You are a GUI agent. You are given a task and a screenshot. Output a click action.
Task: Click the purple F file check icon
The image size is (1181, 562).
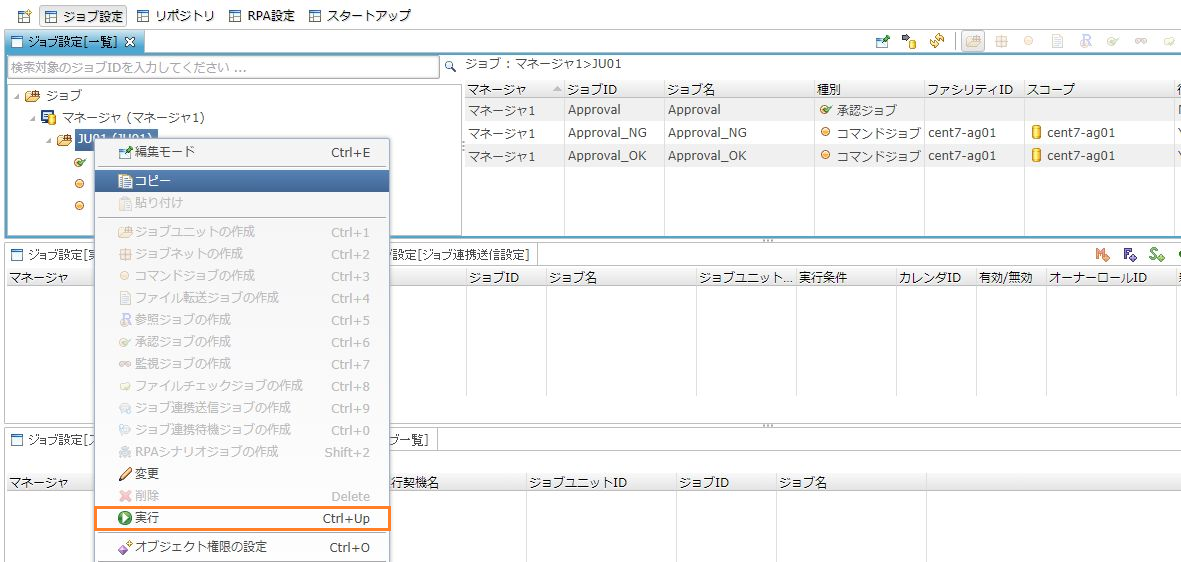click(x=1130, y=255)
